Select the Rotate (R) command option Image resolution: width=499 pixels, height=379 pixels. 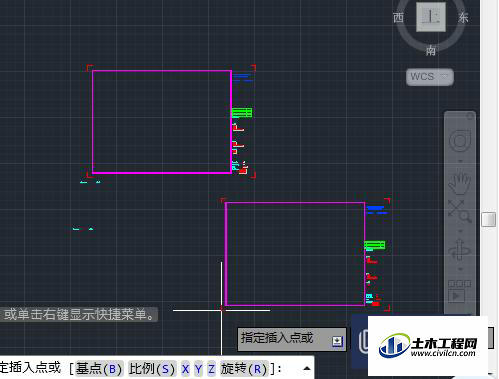point(244,369)
